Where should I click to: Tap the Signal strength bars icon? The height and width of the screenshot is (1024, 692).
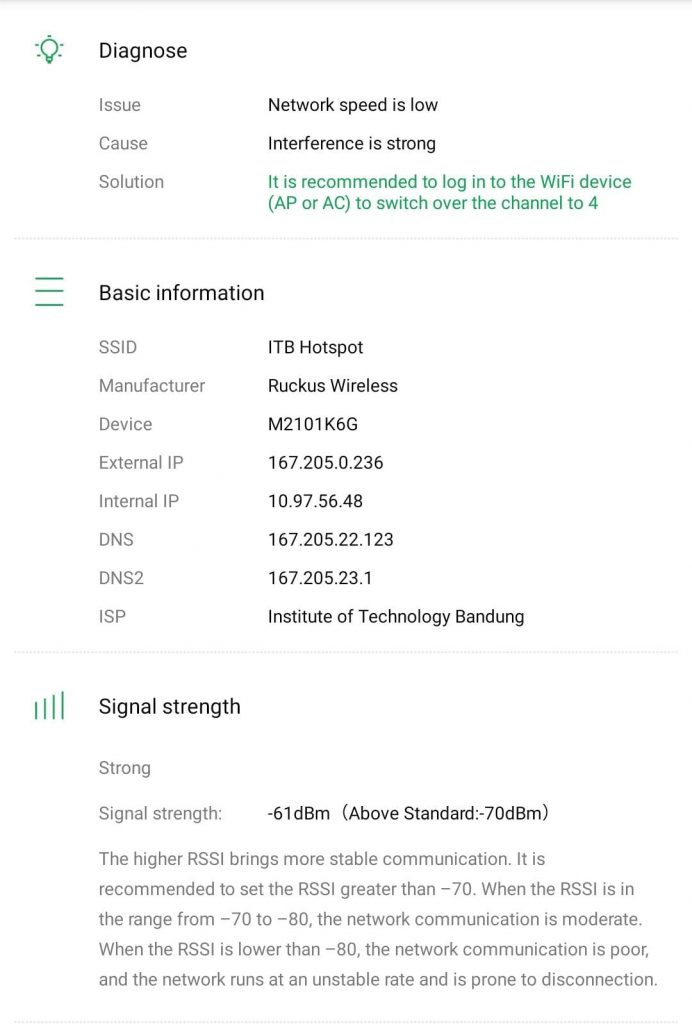click(x=49, y=706)
